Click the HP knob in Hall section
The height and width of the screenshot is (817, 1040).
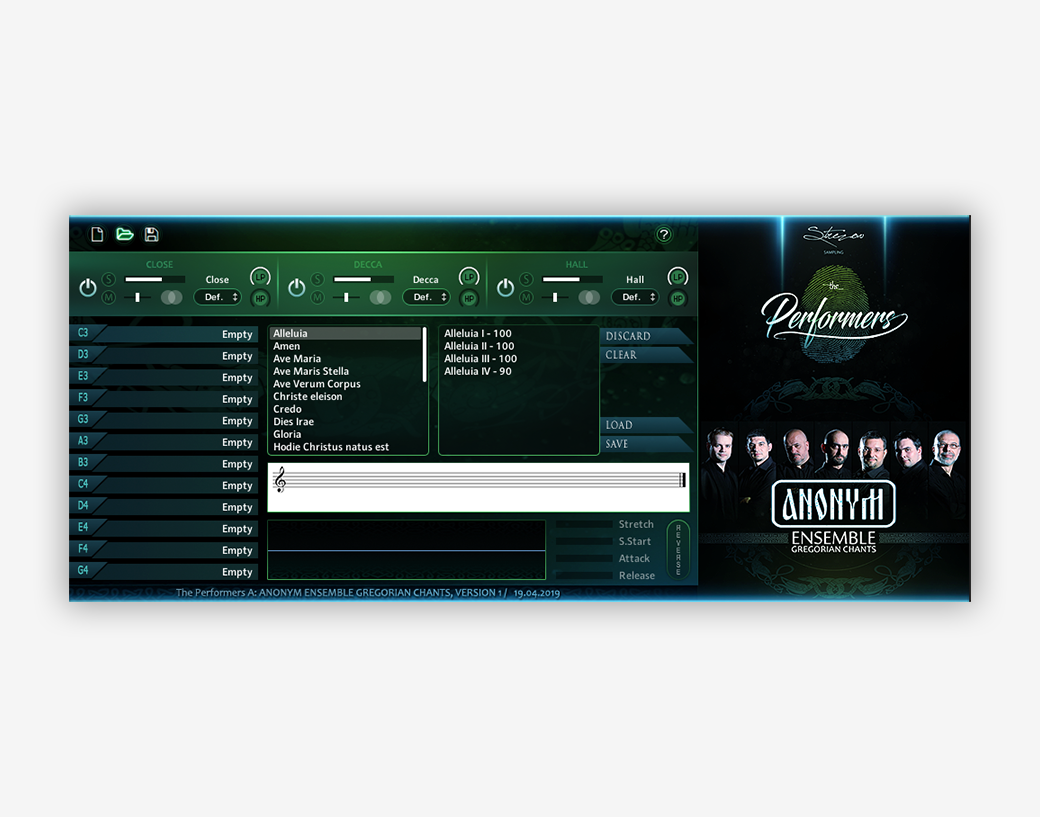(x=678, y=298)
